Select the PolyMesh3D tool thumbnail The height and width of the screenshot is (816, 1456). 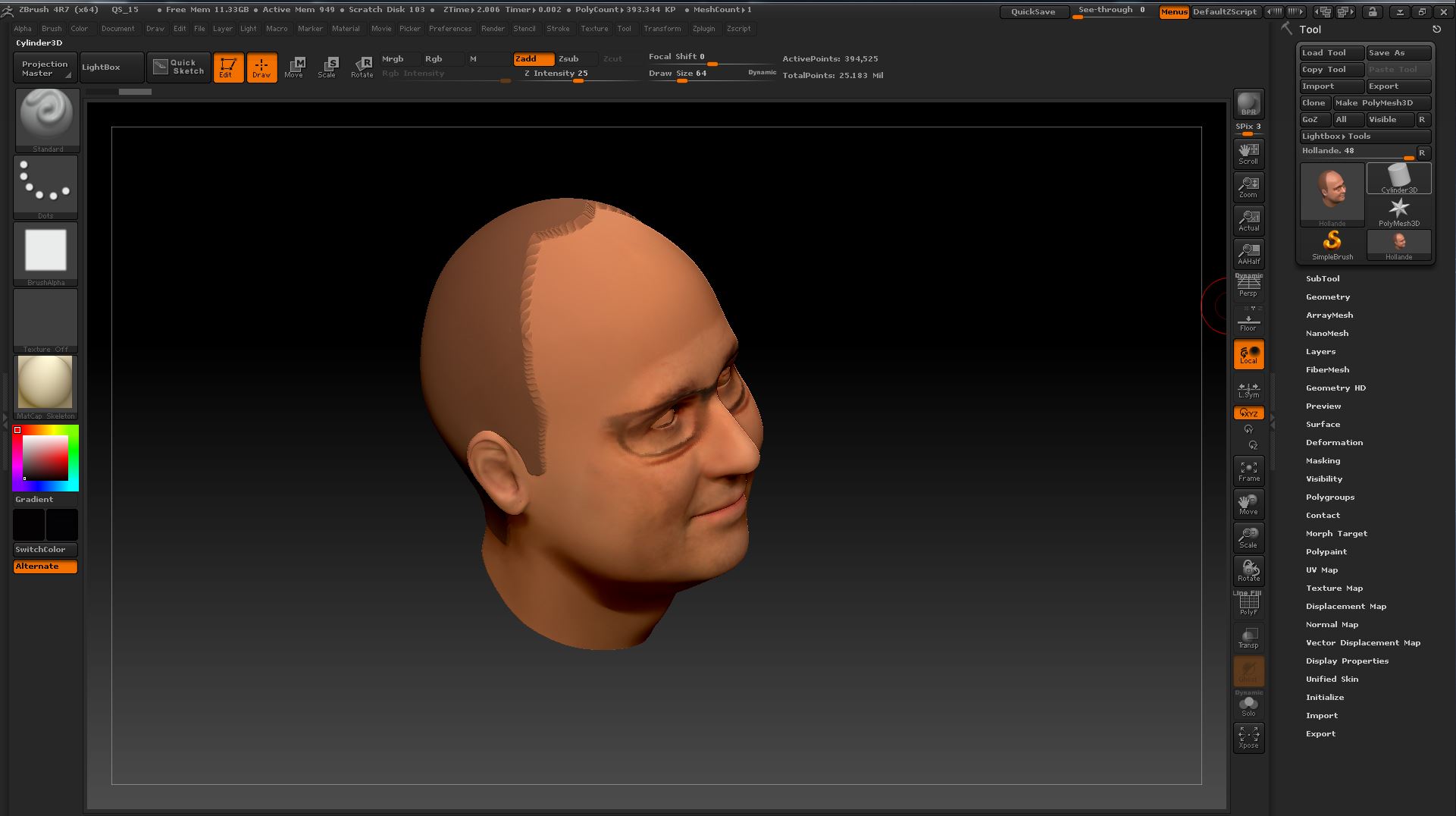1398,212
